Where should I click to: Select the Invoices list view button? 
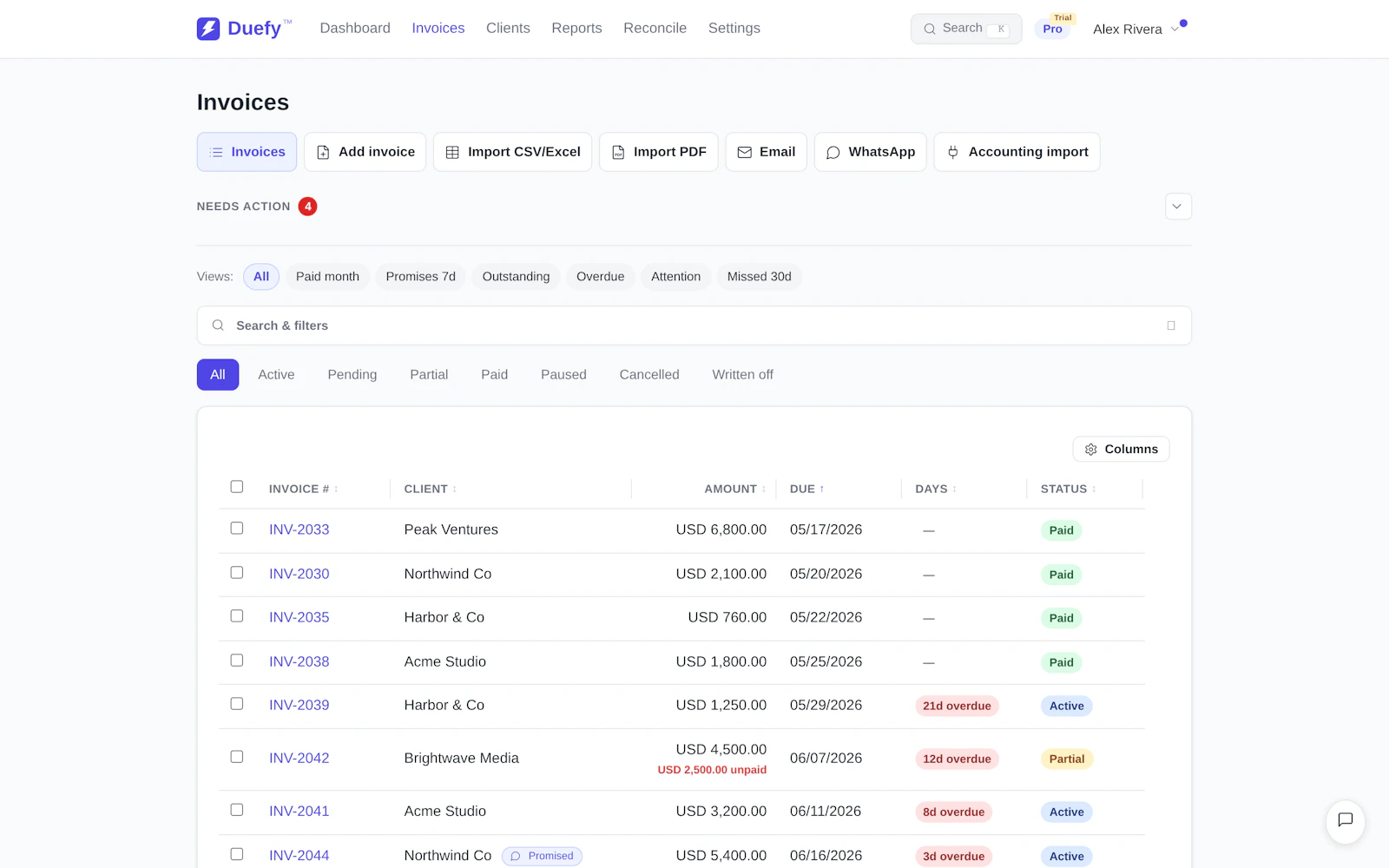click(x=247, y=152)
